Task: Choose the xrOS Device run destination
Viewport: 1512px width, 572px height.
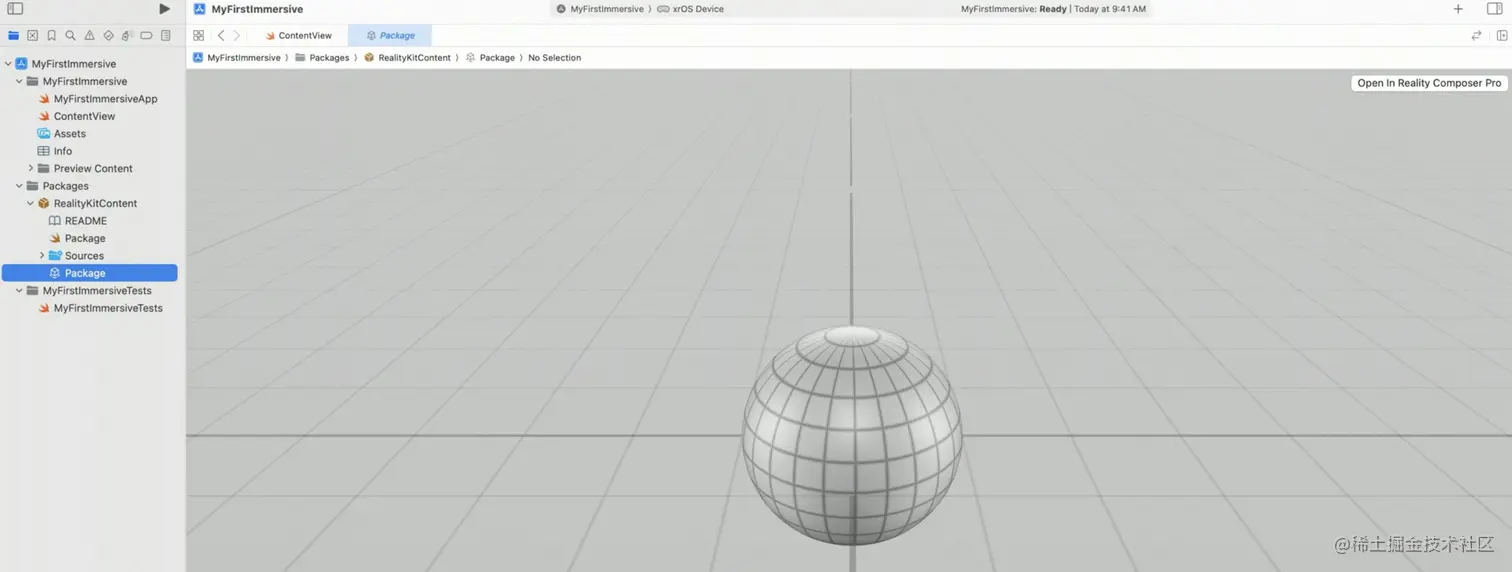Action: pos(691,9)
